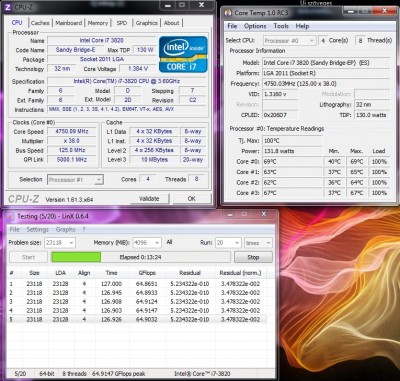
Task: Open the ? help menu in LinX
Action: click(x=84, y=229)
